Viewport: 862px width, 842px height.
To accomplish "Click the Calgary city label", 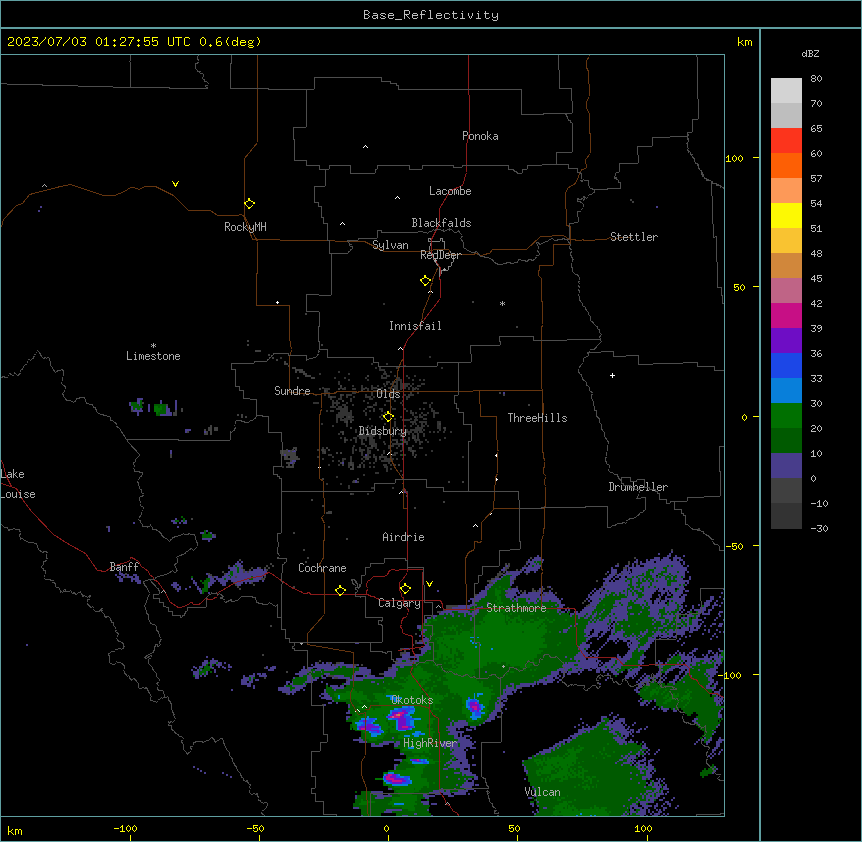I will click(399, 603).
